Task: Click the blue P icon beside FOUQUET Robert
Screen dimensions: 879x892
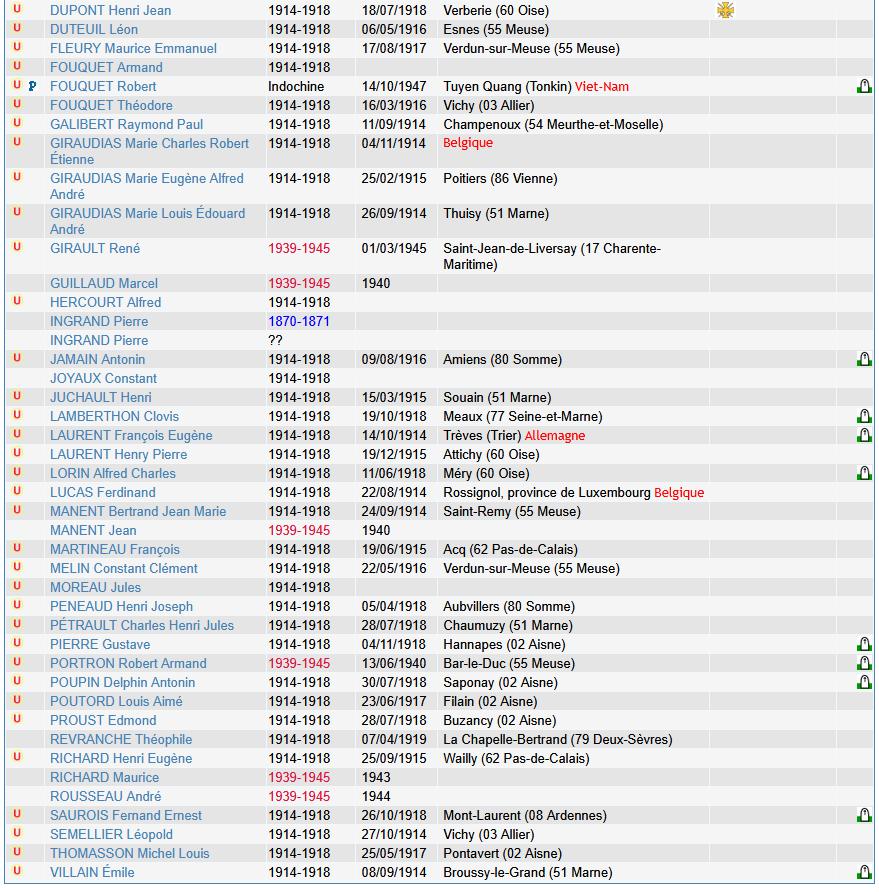Action: pyautogui.click(x=32, y=87)
